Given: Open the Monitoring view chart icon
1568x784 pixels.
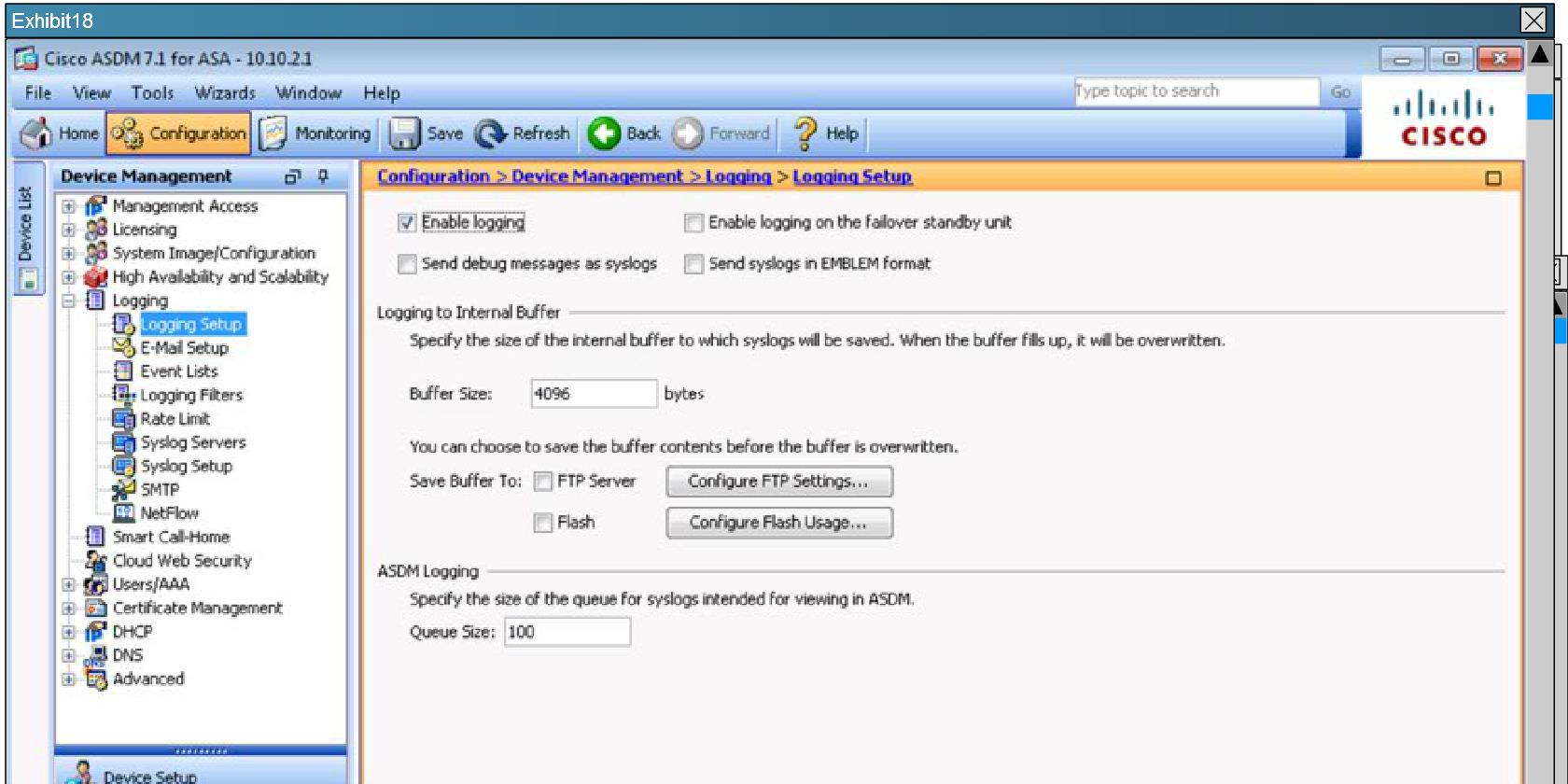Looking at the screenshot, I should [x=273, y=133].
